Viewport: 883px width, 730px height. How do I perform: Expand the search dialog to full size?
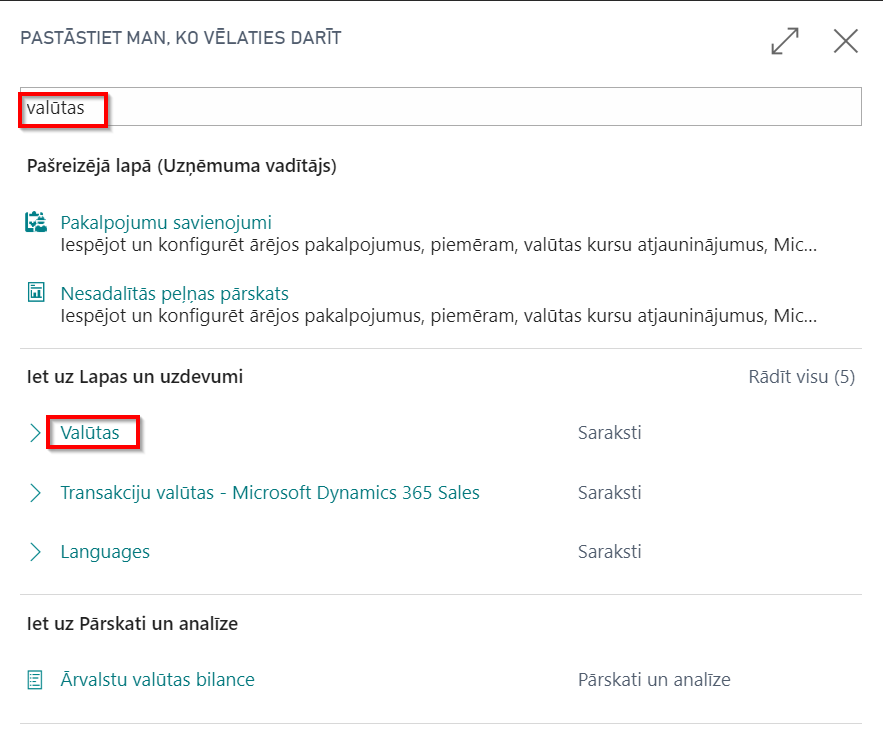784,41
